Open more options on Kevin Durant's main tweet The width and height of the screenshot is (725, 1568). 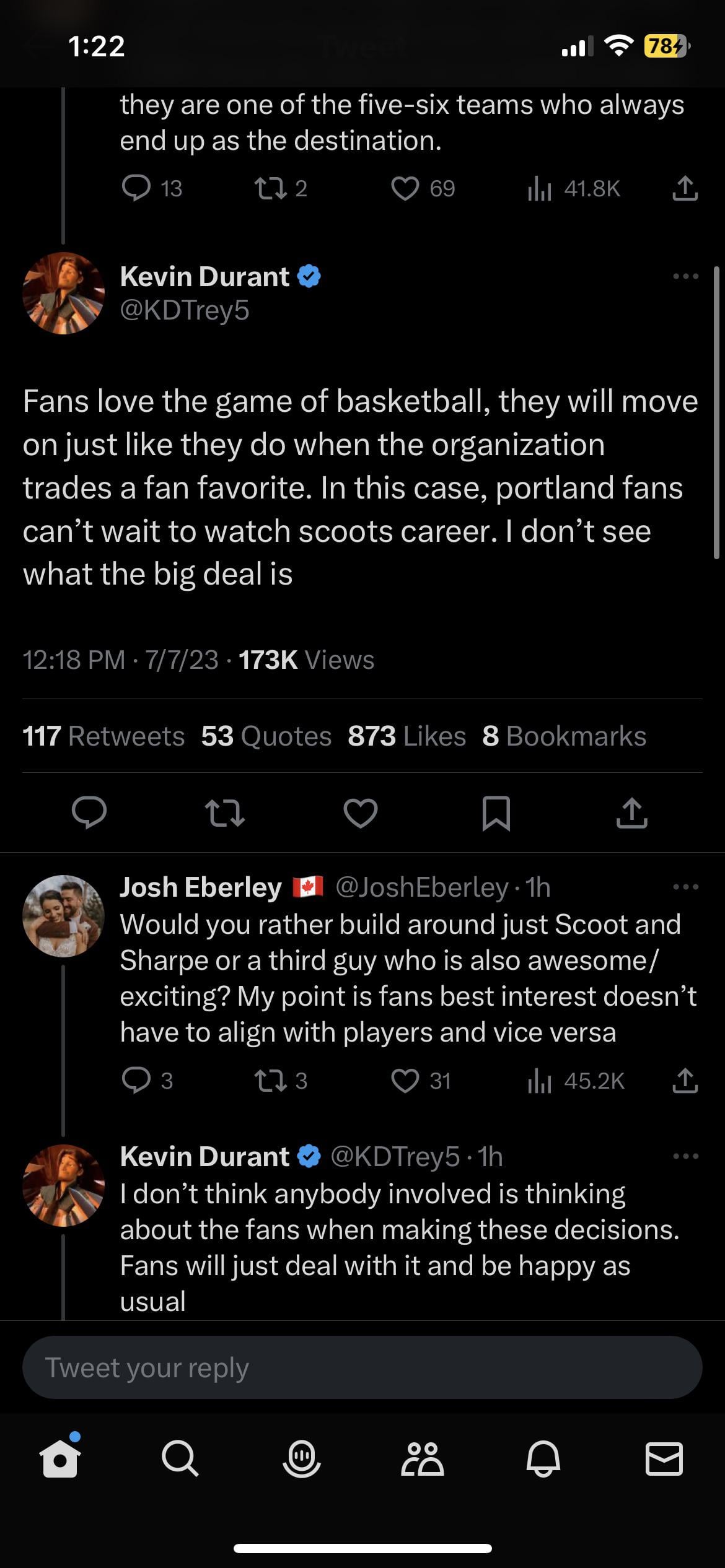[x=685, y=276]
